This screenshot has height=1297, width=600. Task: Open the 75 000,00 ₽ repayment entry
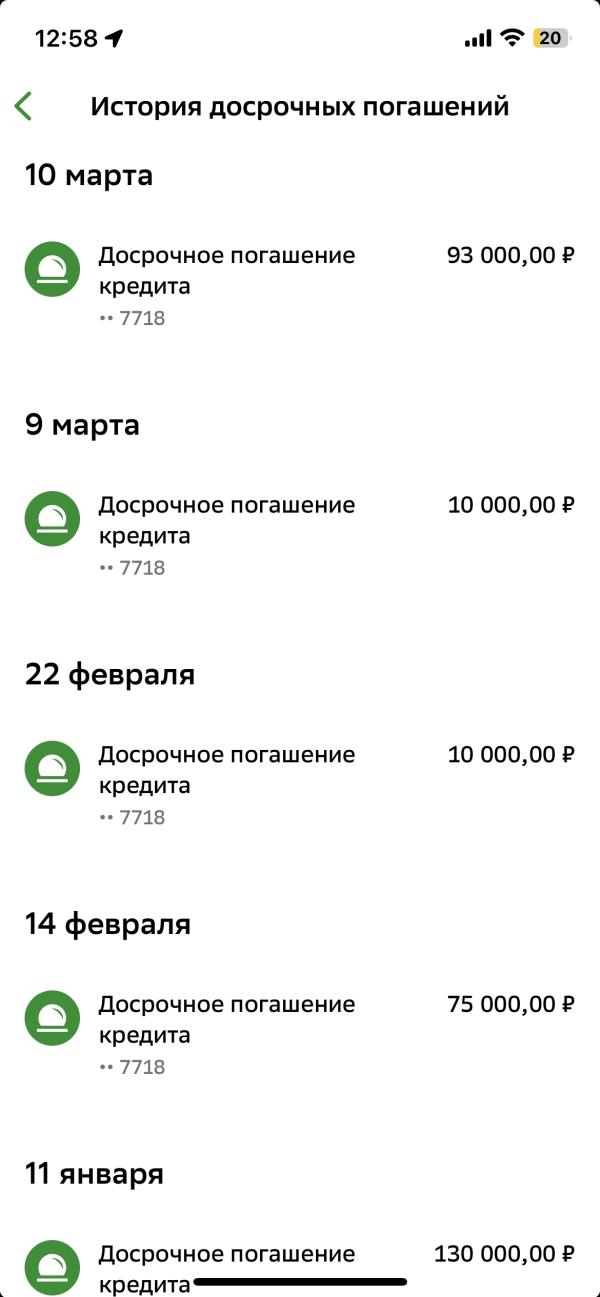pos(300,1034)
